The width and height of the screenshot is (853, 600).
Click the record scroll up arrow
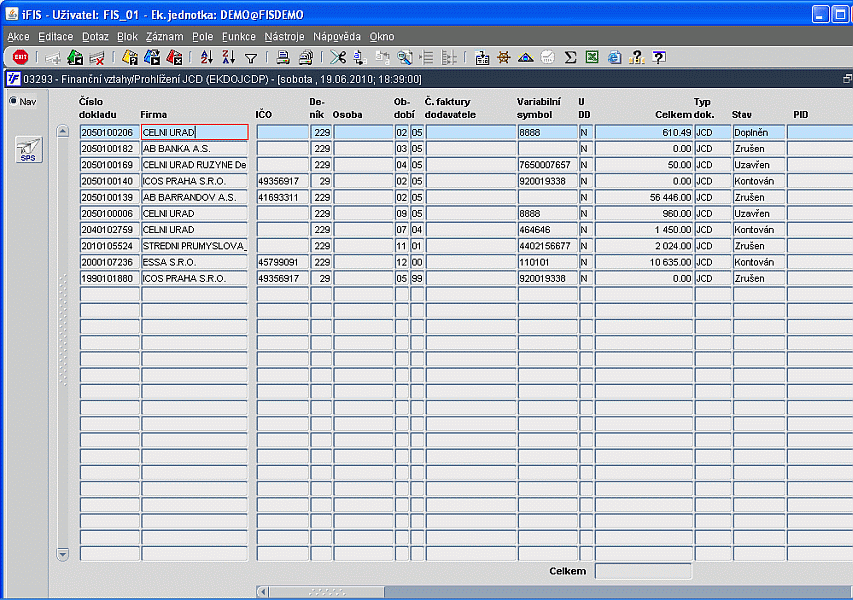point(63,131)
